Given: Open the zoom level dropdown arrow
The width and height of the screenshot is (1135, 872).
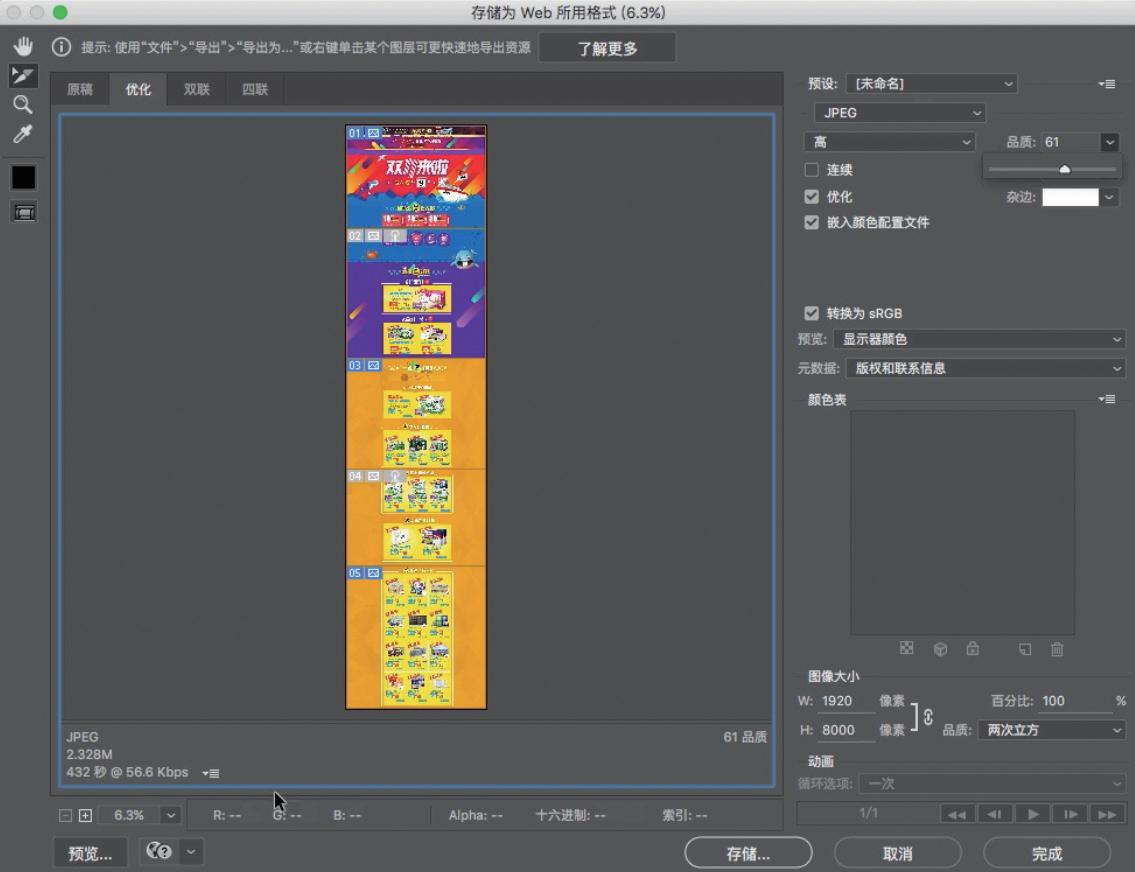Looking at the screenshot, I should coord(170,816).
